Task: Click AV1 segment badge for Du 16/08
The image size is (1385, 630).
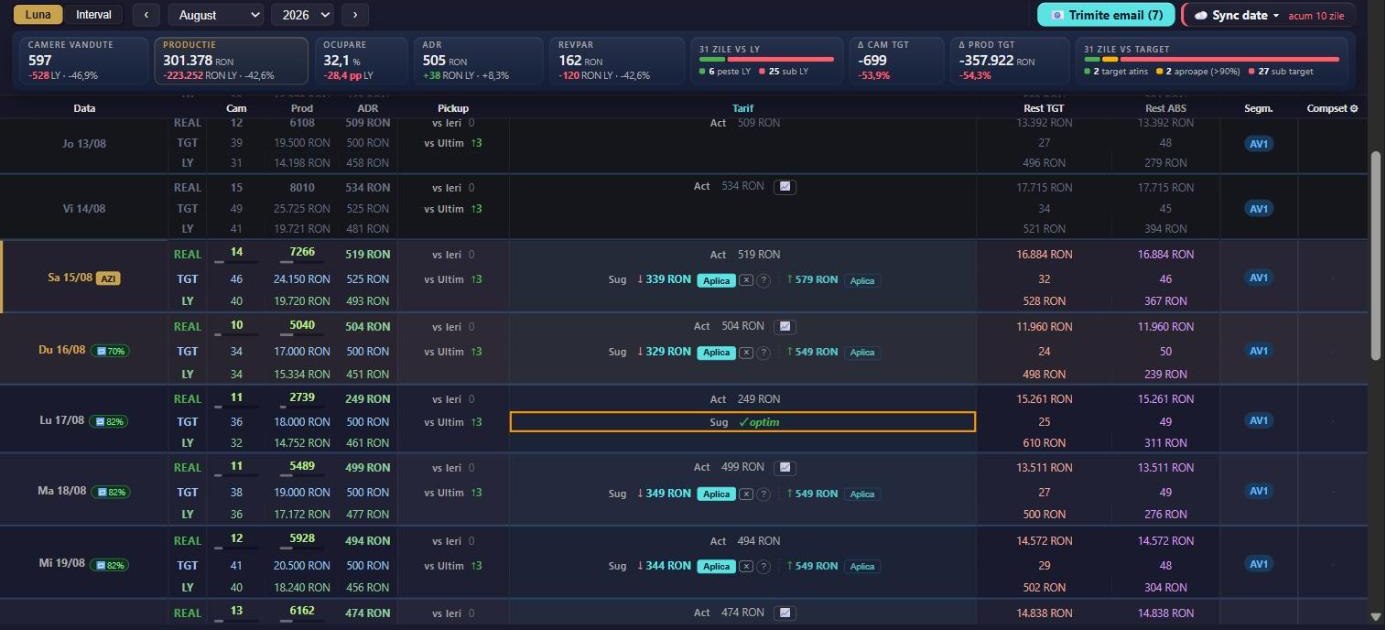Action: (x=1258, y=351)
